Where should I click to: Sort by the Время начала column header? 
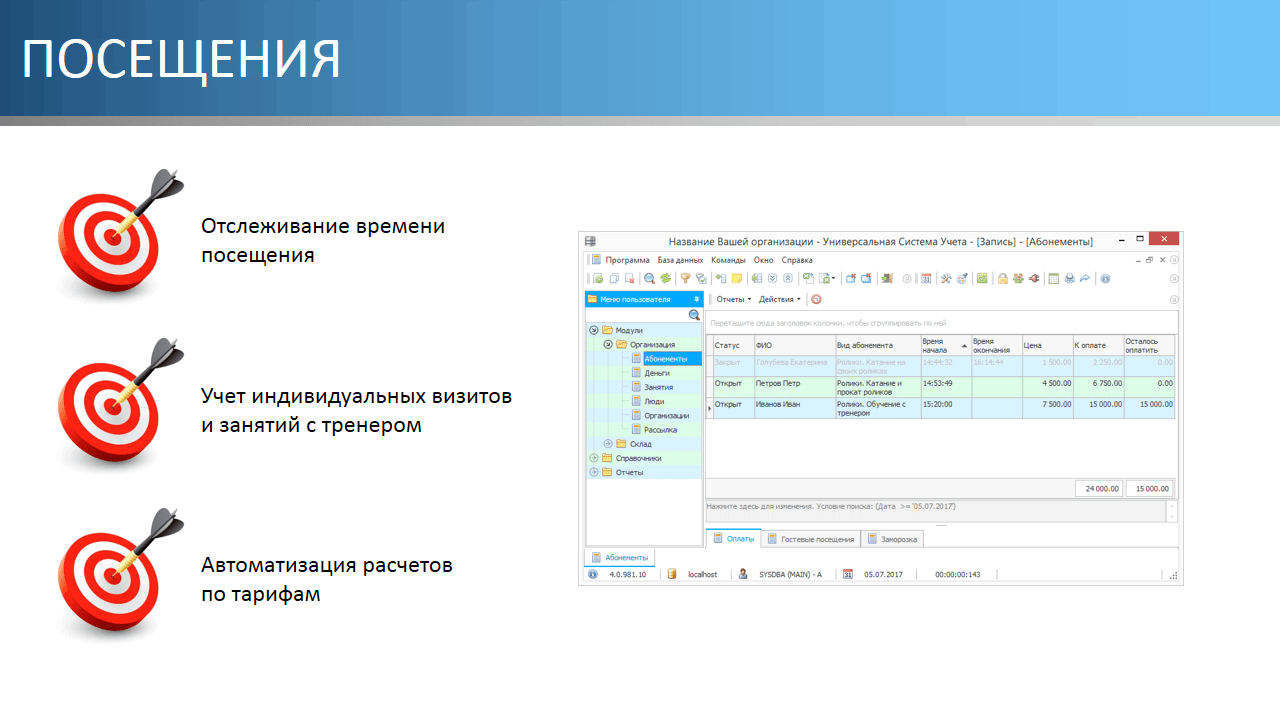pos(945,345)
